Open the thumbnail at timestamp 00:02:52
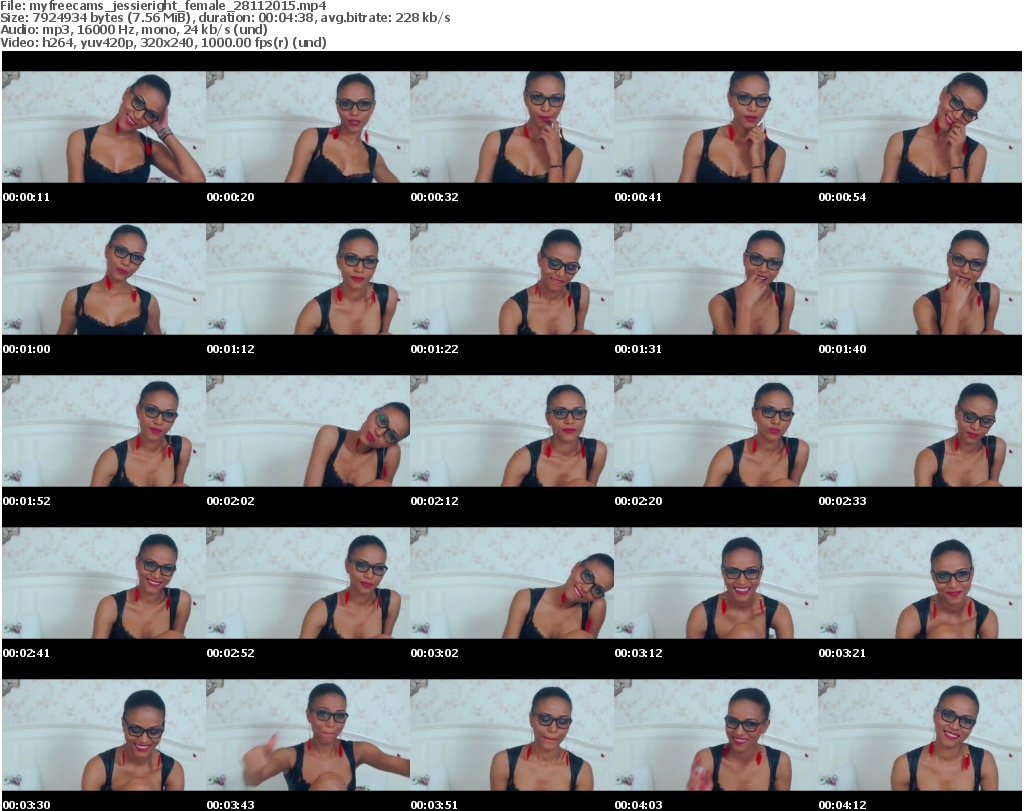This screenshot has height=811, width=1024. [x=308, y=583]
